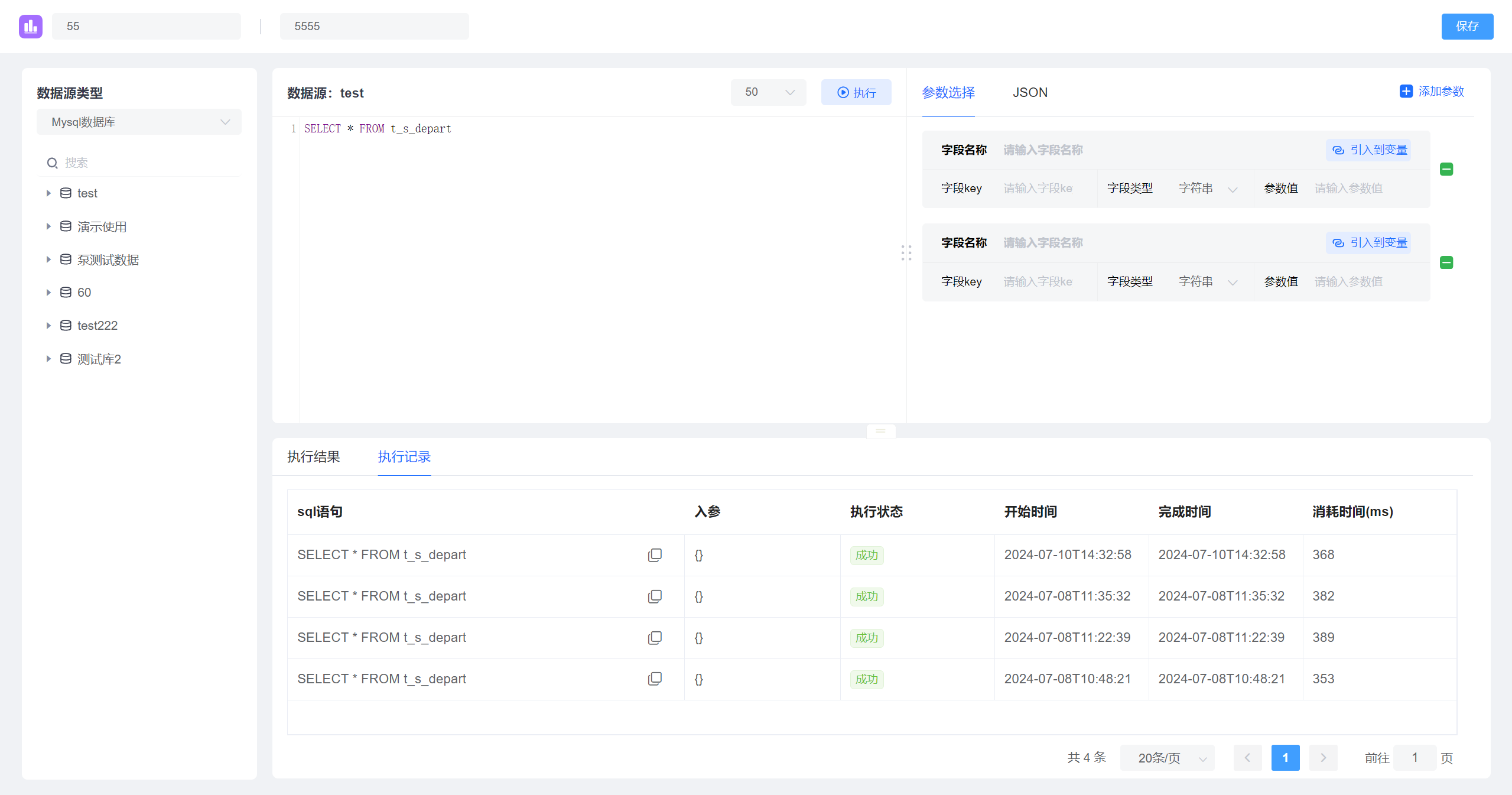1512x795 pixels.
Task: Expand the test222 datasource node
Action: click(48, 326)
